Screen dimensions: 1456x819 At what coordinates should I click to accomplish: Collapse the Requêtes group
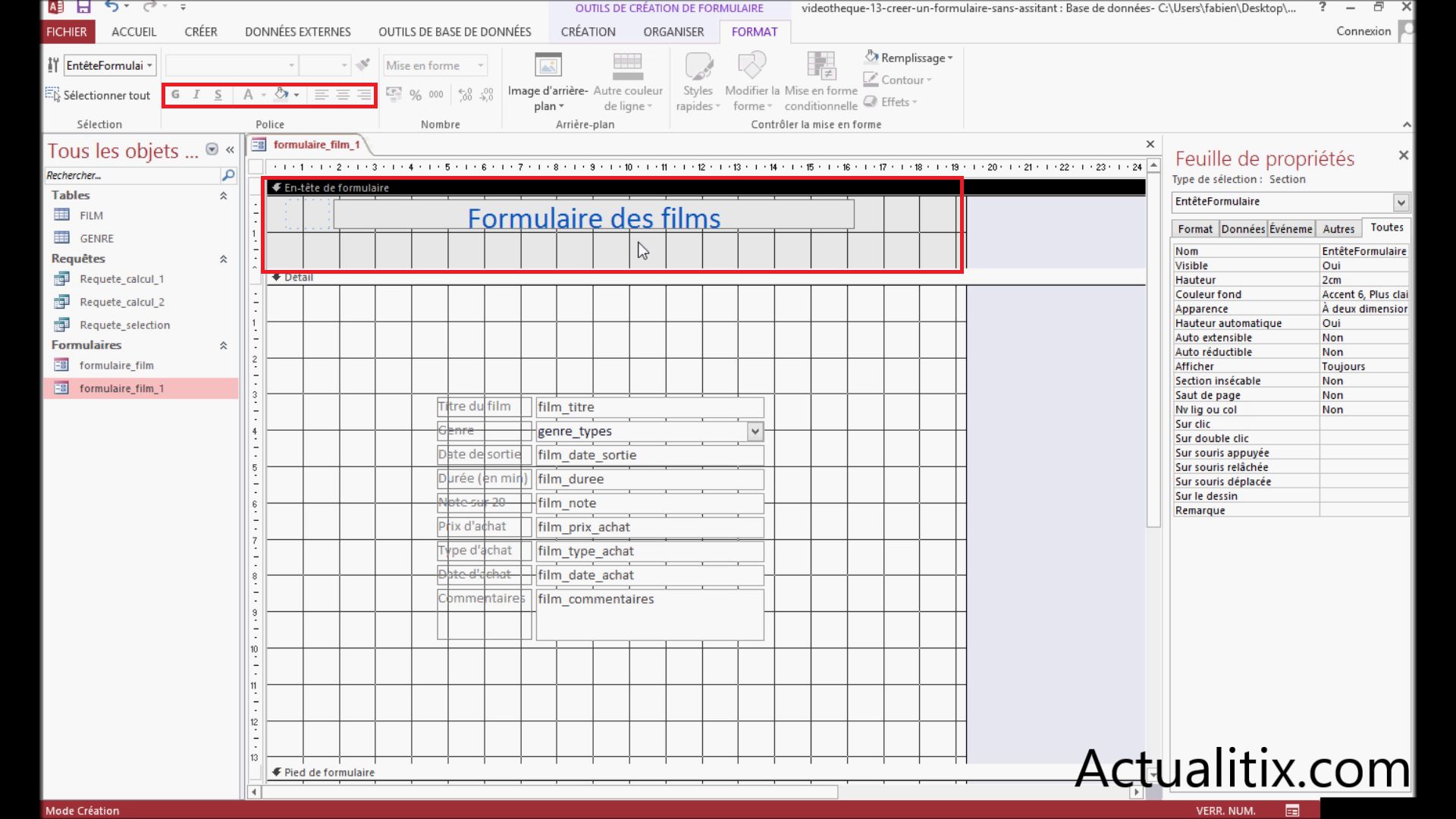[x=224, y=259]
